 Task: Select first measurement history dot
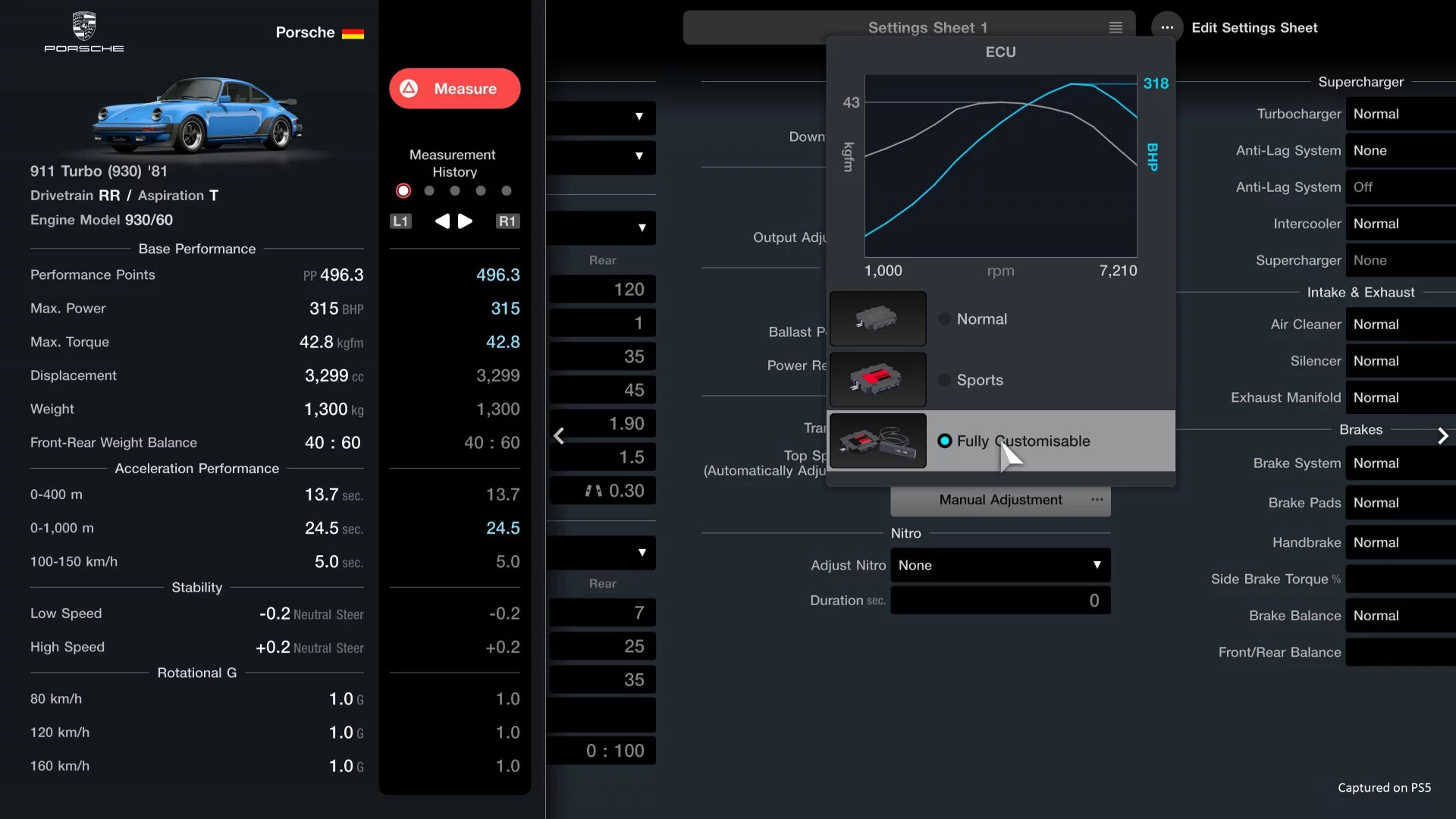[x=403, y=191]
